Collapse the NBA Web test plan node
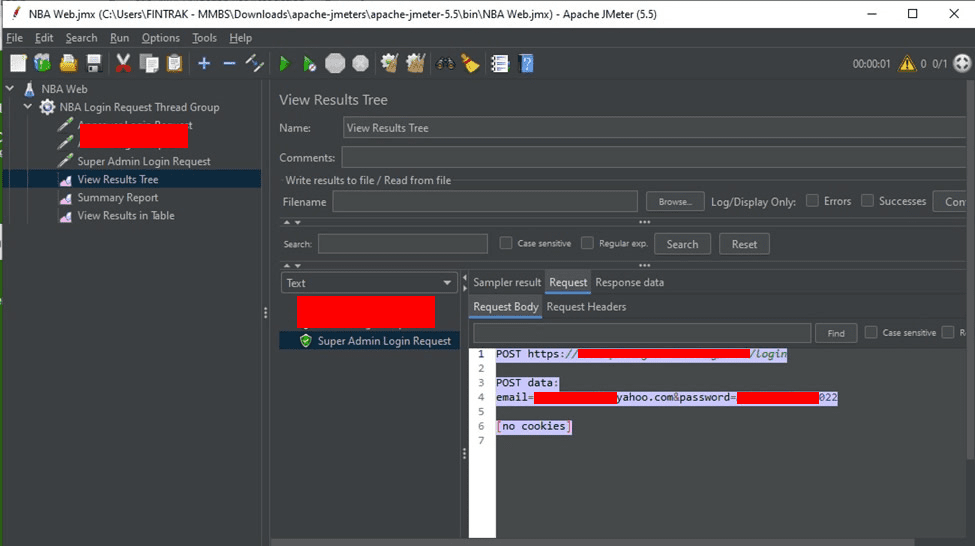975x546 pixels. click(10, 89)
